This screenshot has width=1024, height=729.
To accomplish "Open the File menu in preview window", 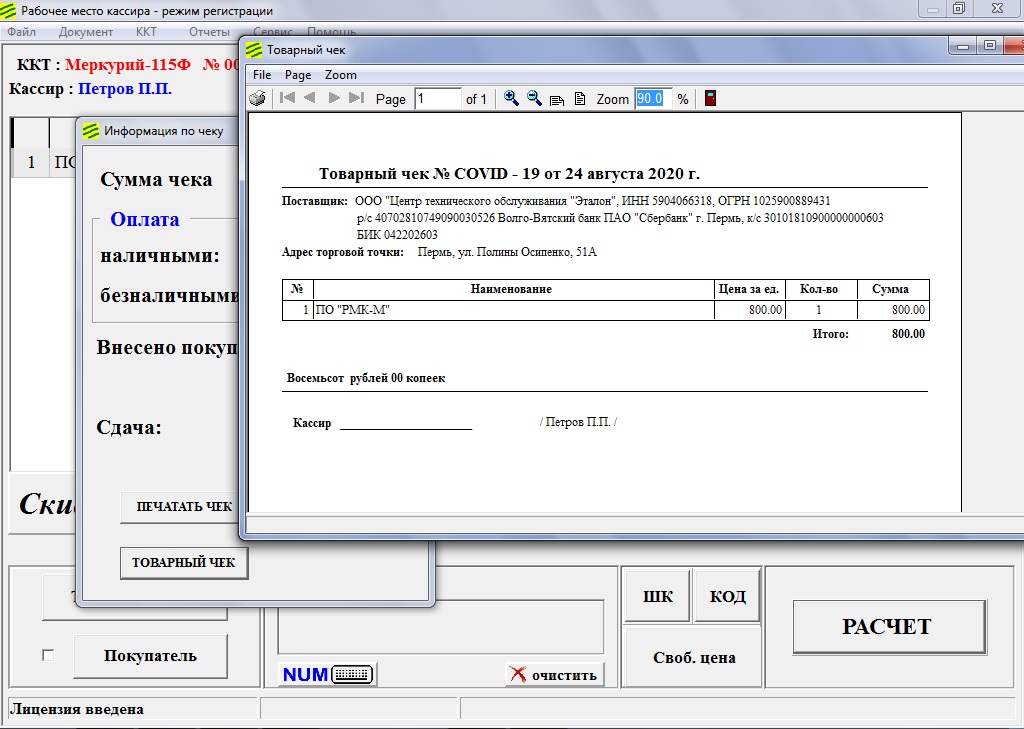I will 262,75.
